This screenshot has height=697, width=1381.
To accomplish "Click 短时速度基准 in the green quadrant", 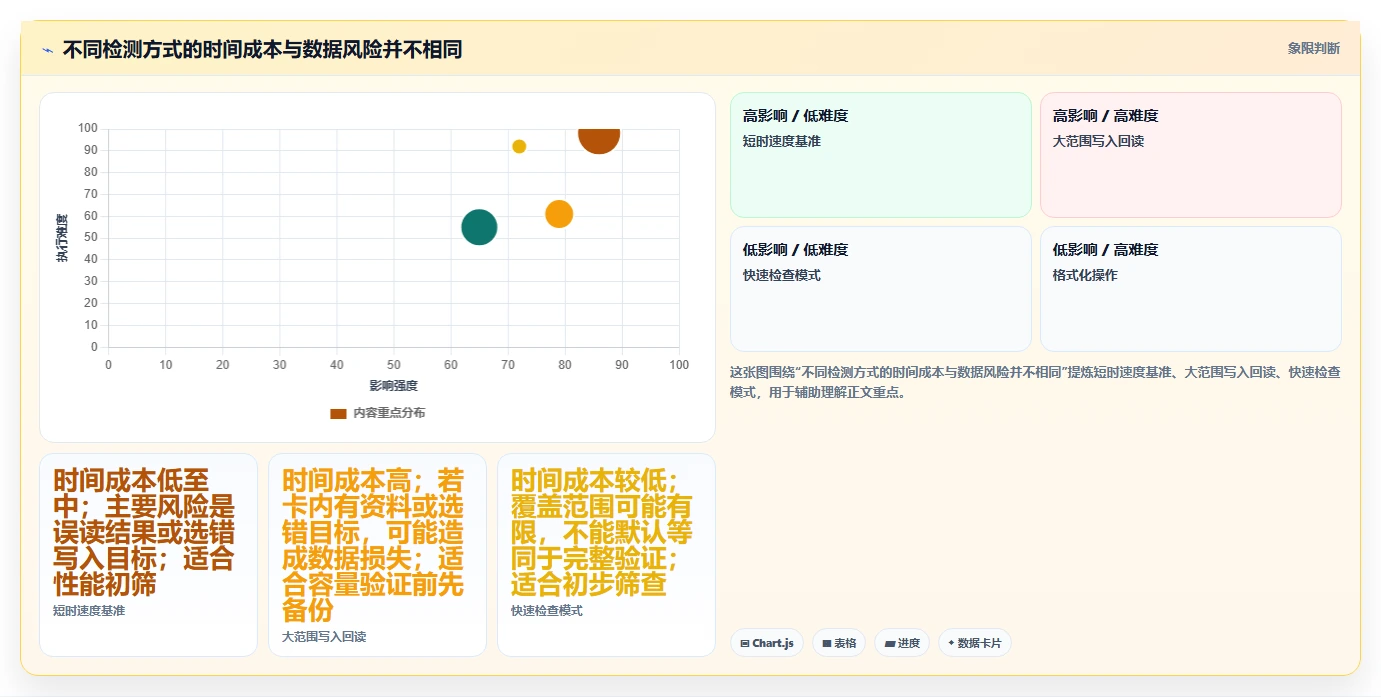I will [782, 142].
